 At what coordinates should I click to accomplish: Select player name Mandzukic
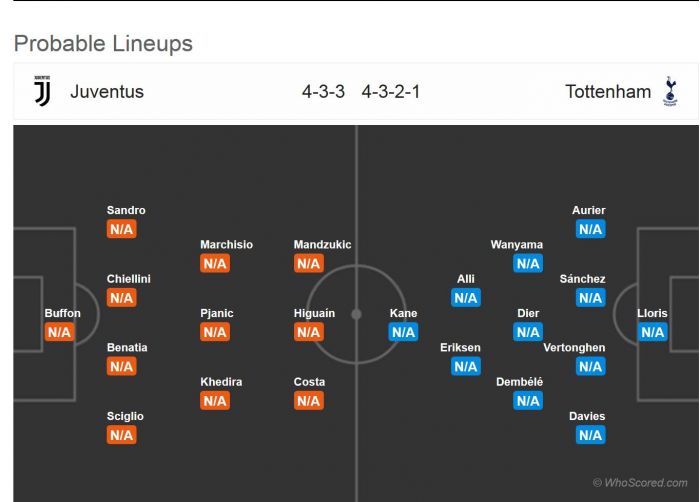pyautogui.click(x=322, y=245)
